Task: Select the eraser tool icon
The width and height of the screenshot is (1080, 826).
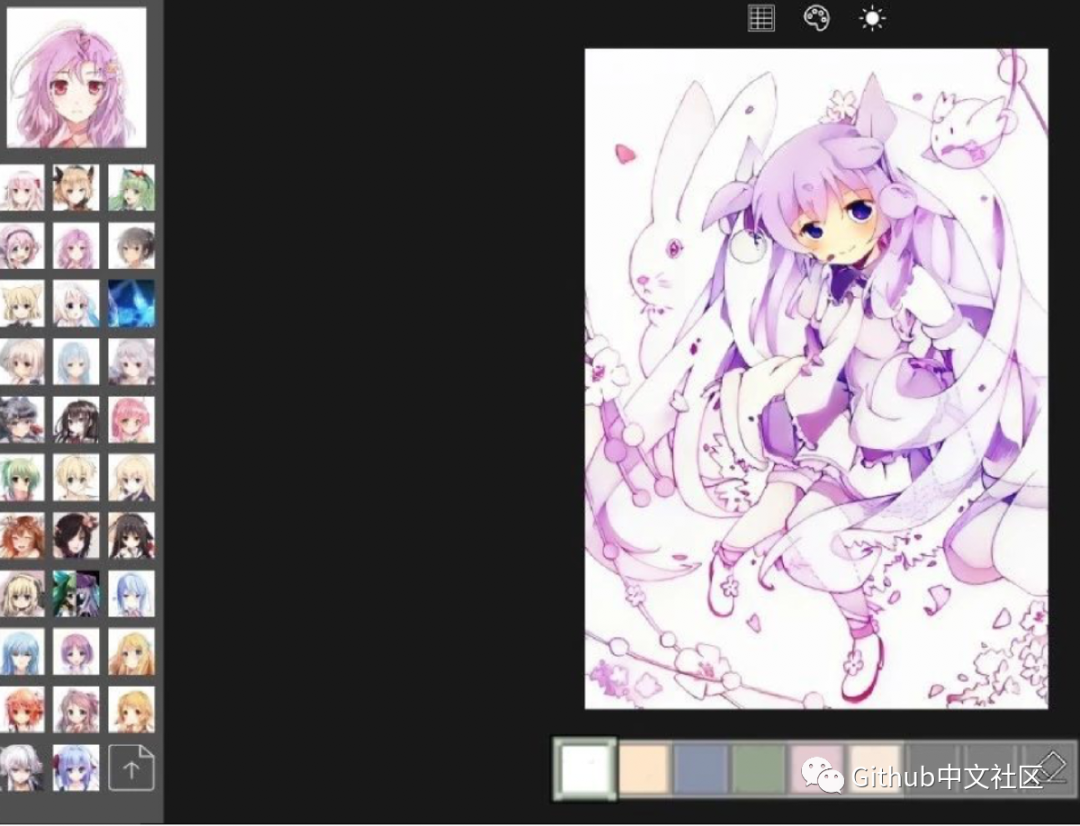Action: [1050, 767]
